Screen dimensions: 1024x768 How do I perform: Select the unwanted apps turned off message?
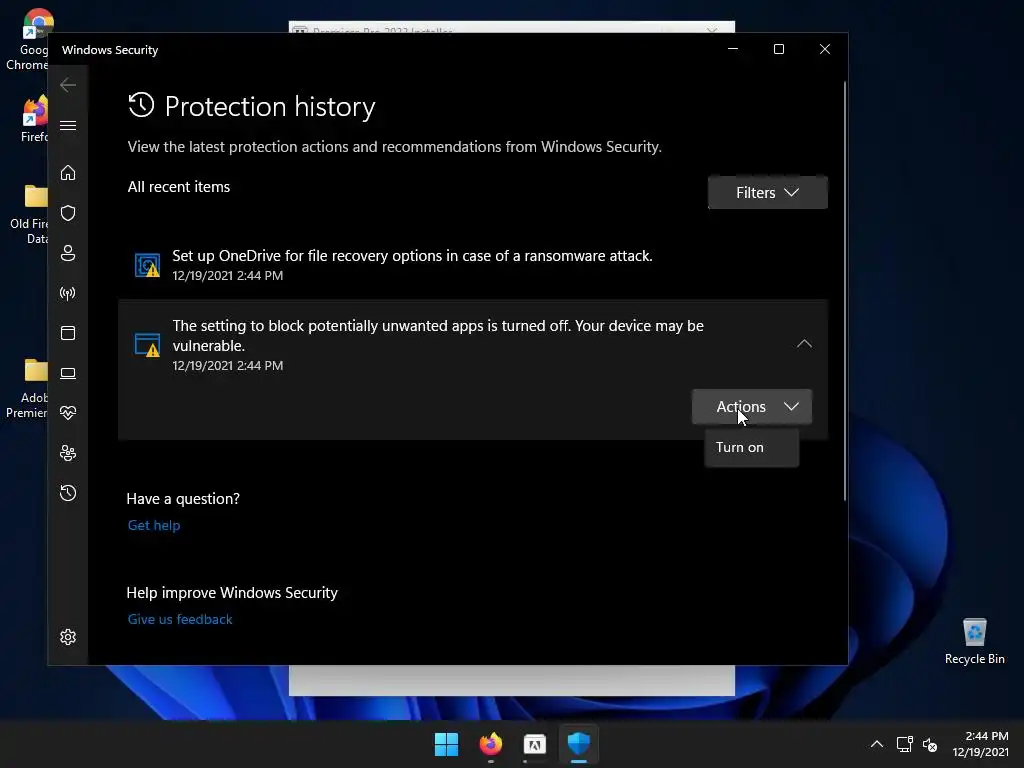[438, 336]
